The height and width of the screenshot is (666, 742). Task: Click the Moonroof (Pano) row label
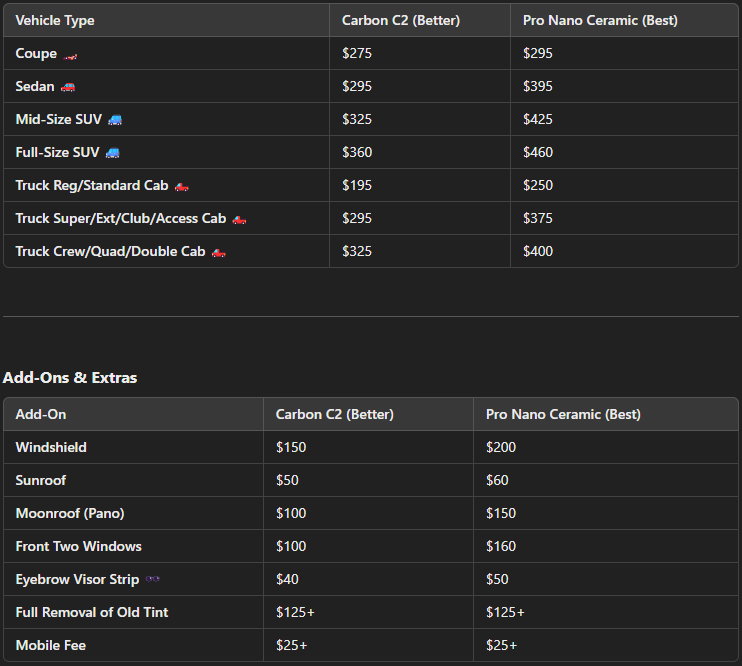[70, 513]
